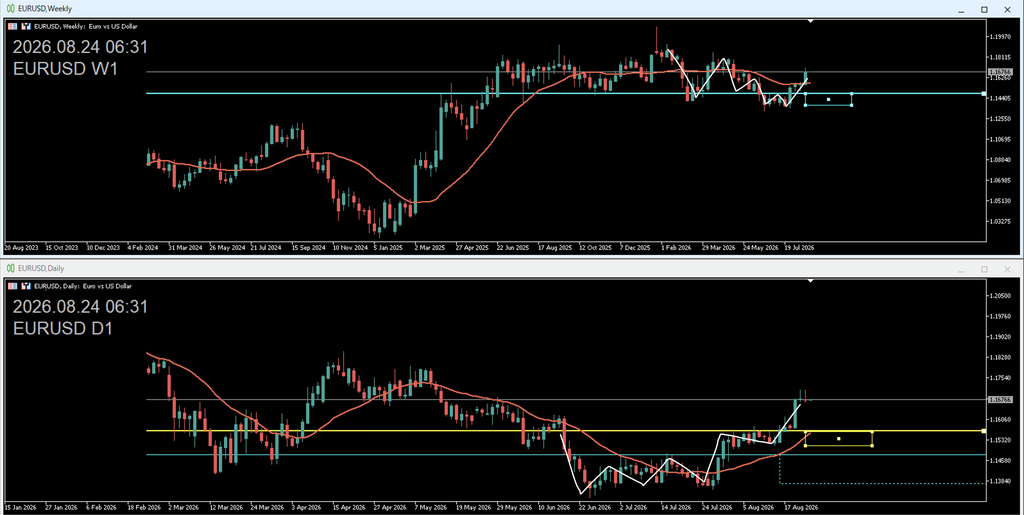
Task: Click 'EURUSD, Daily: Euro vs US Dollar' header
Action: 83,286
